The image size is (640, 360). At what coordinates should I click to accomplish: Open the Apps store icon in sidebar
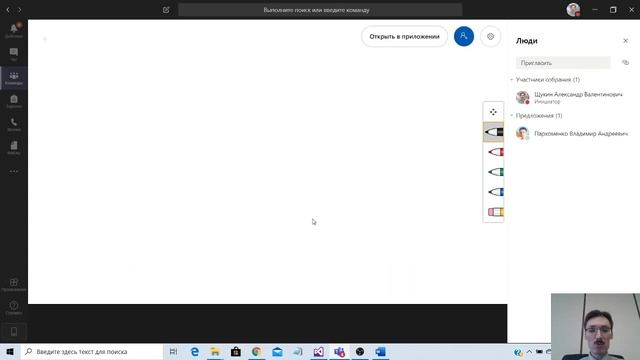pos(14,284)
